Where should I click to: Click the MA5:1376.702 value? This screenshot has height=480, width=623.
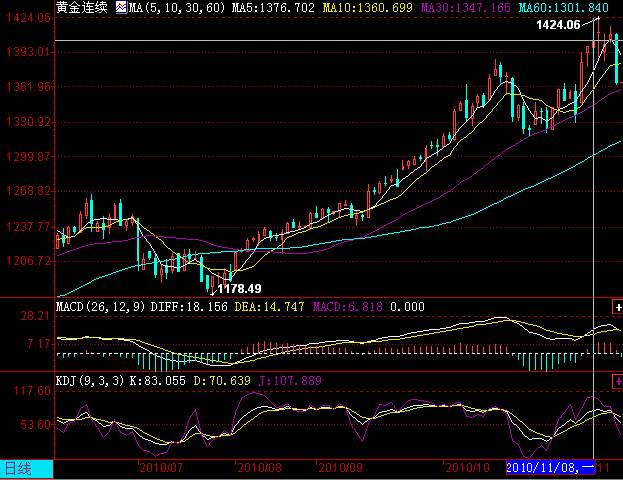coord(273,7)
